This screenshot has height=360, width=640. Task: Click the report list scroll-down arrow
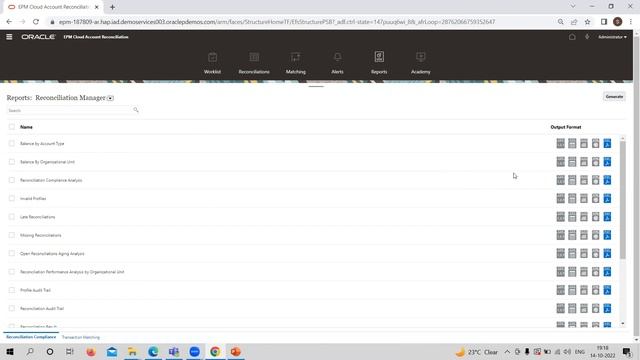click(622, 323)
